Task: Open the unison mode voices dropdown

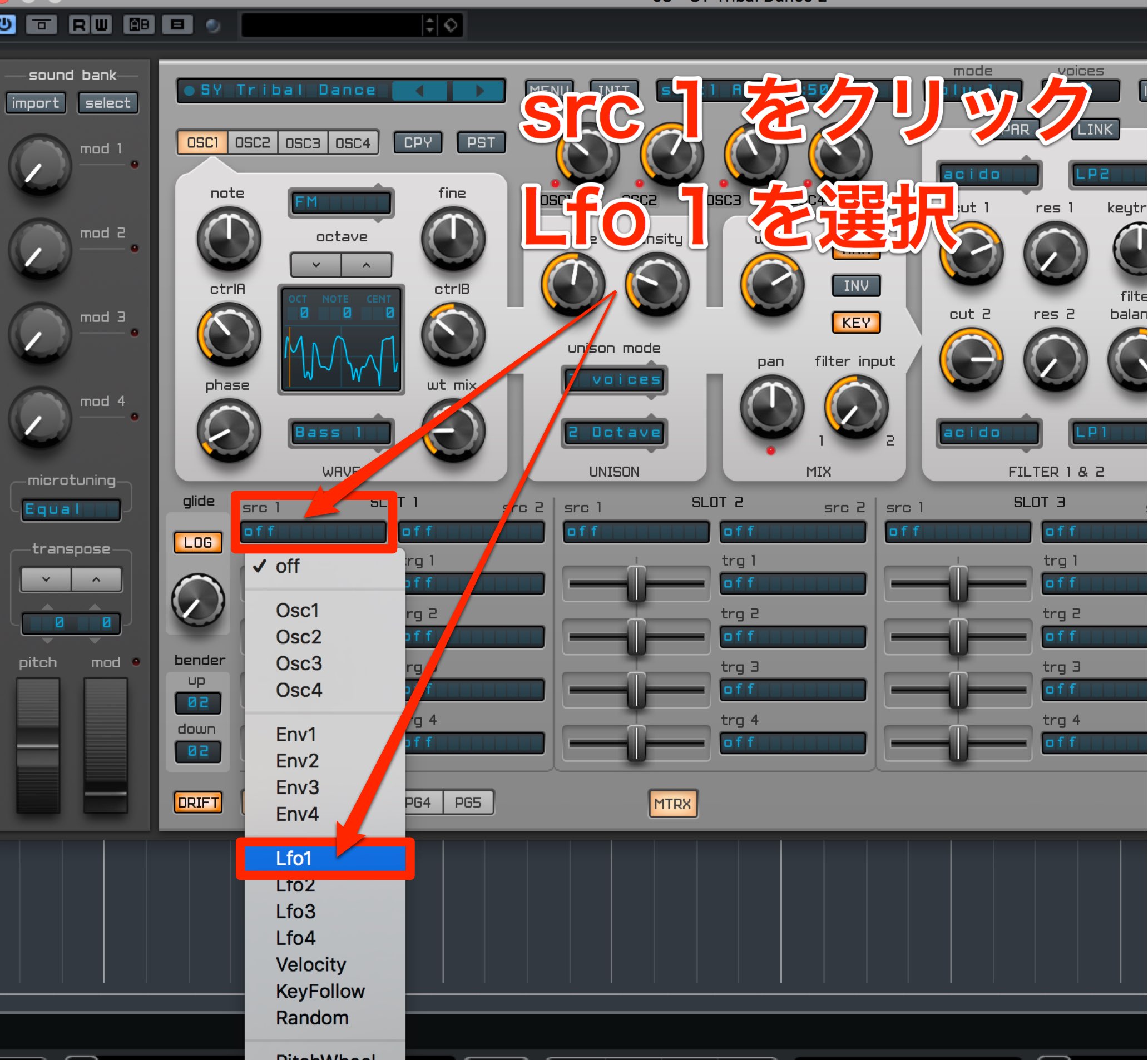Action: coord(615,379)
